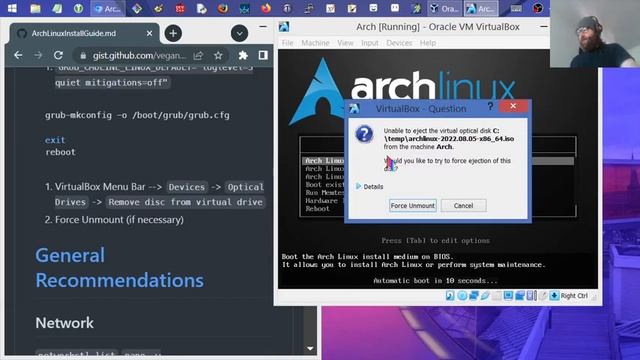The image size is (640, 360).
Task: Click the grub-mkconfig command line
Action: tap(137, 115)
